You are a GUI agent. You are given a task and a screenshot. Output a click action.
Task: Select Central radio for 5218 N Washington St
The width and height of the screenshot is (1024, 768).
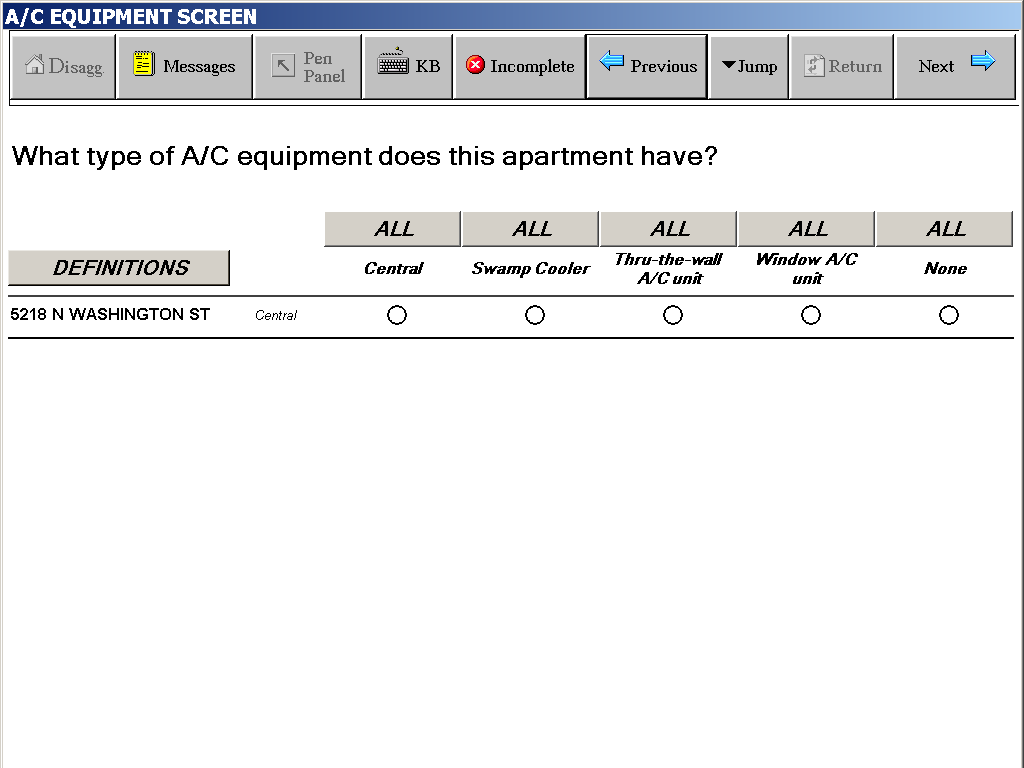(397, 315)
